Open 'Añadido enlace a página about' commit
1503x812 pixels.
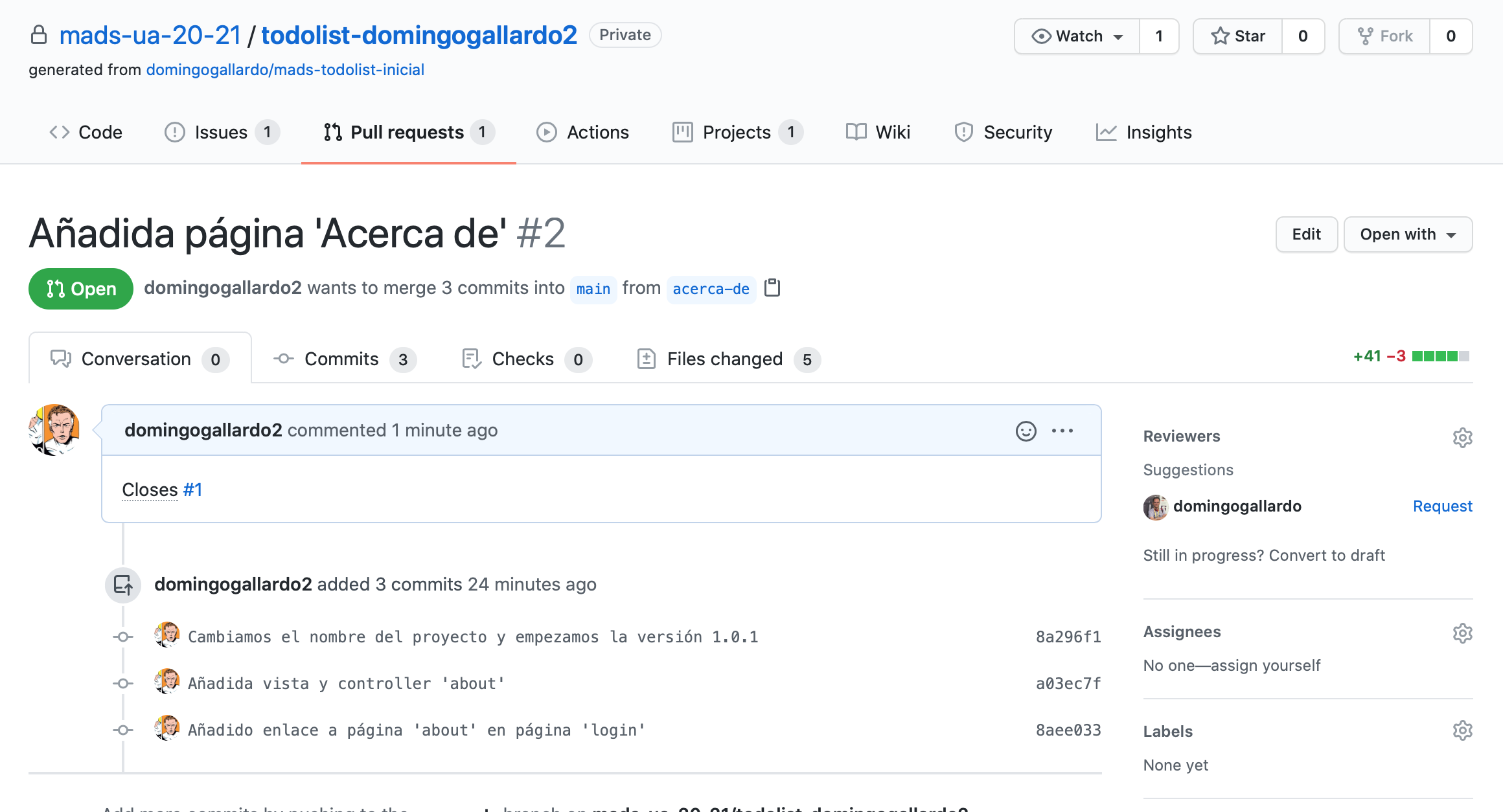click(x=417, y=730)
